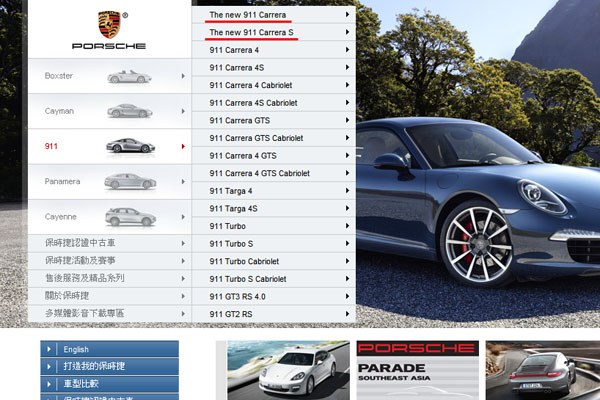
Task: Choose 911 Turbo S Cabriolet from the menu
Action: tap(248, 279)
